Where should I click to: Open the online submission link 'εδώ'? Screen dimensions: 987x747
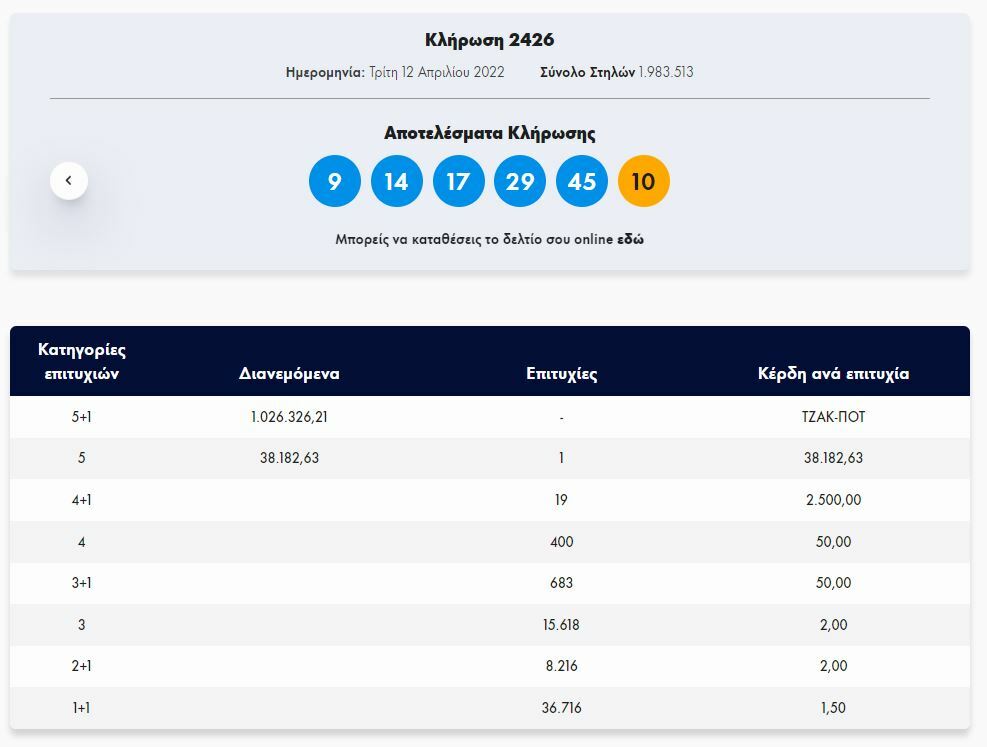(x=630, y=240)
